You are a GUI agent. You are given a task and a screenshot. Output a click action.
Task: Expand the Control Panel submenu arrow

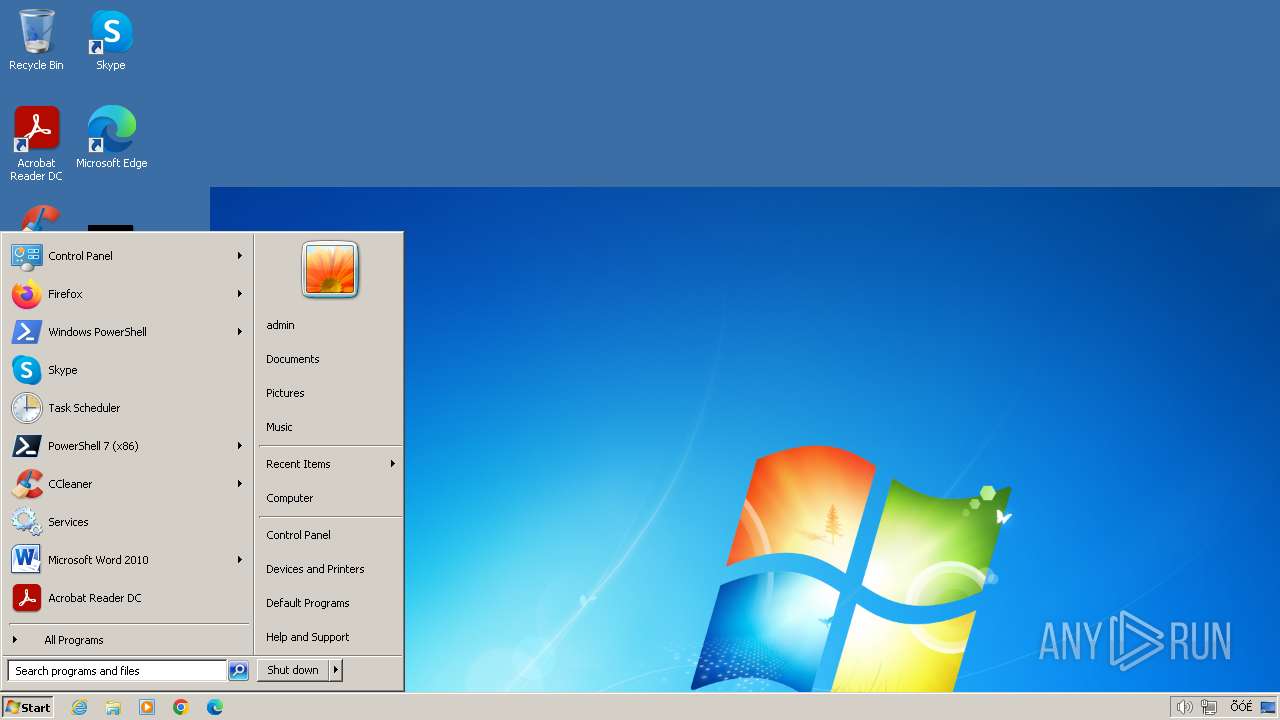[x=240, y=256]
